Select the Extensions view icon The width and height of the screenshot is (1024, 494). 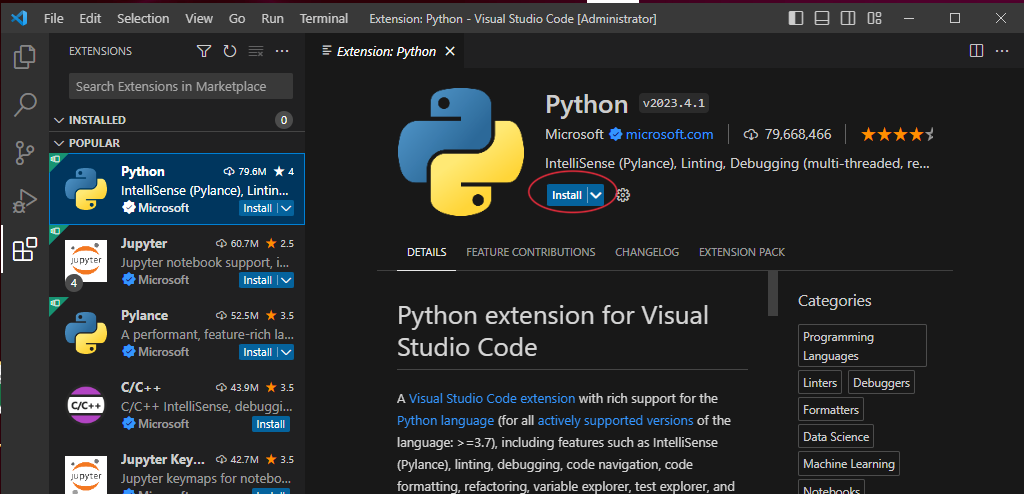point(24,249)
